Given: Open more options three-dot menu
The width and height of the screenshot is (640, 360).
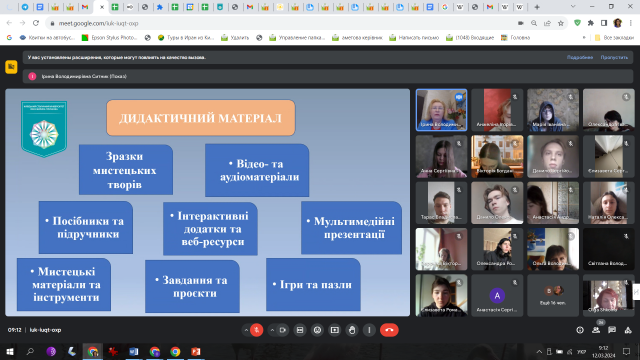Looking at the screenshot, I should tap(369, 330).
